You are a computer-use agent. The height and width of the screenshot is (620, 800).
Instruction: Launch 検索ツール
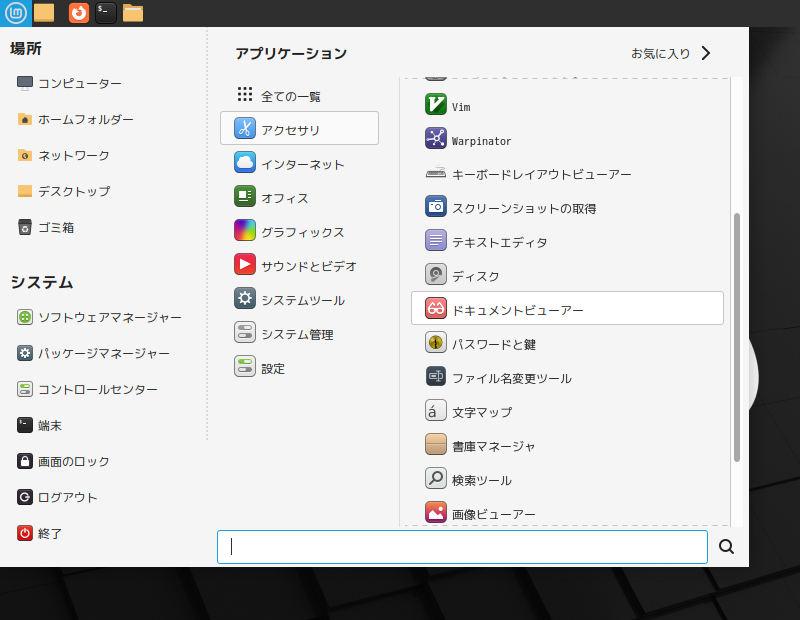pos(567,480)
